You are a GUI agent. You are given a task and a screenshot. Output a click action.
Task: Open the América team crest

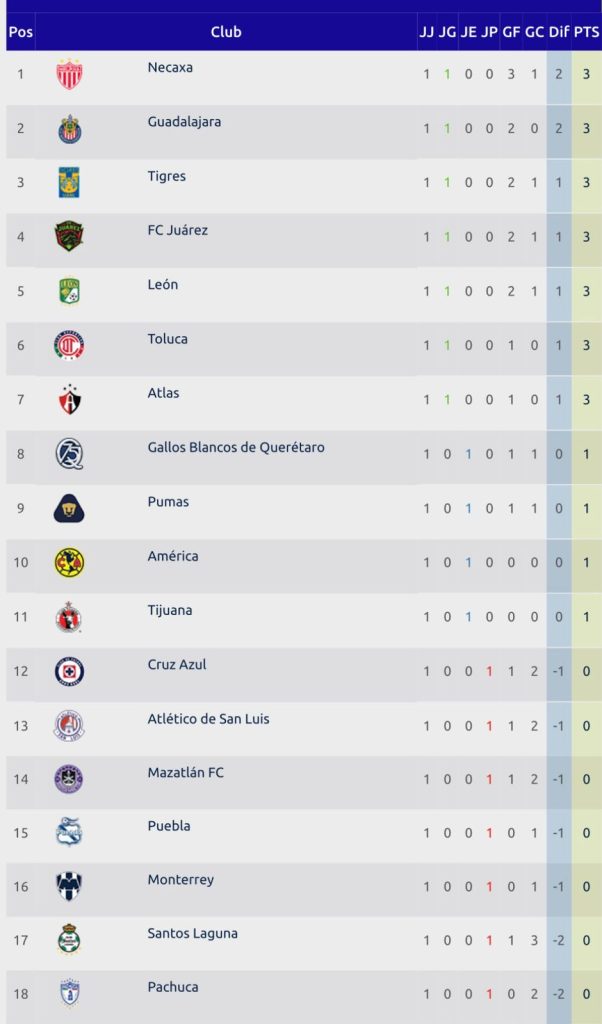[69, 563]
